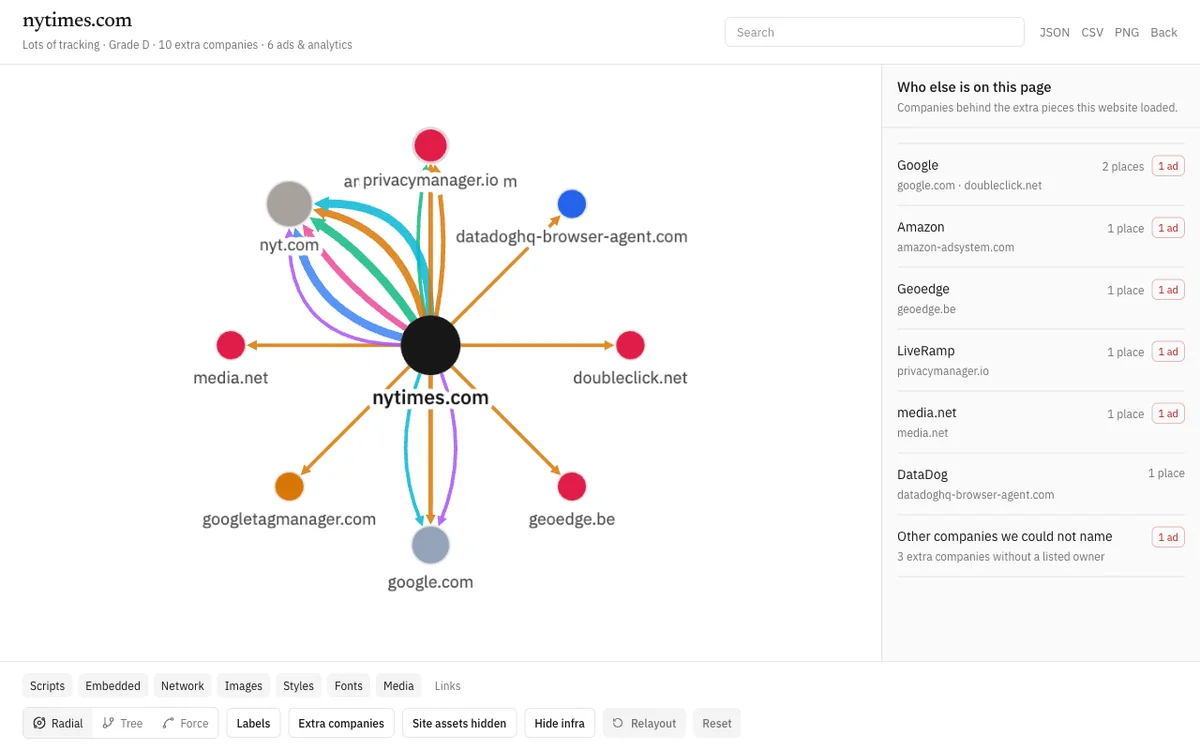Toggle the Network filter
This screenshot has width=1200, height=750.
click(x=182, y=686)
